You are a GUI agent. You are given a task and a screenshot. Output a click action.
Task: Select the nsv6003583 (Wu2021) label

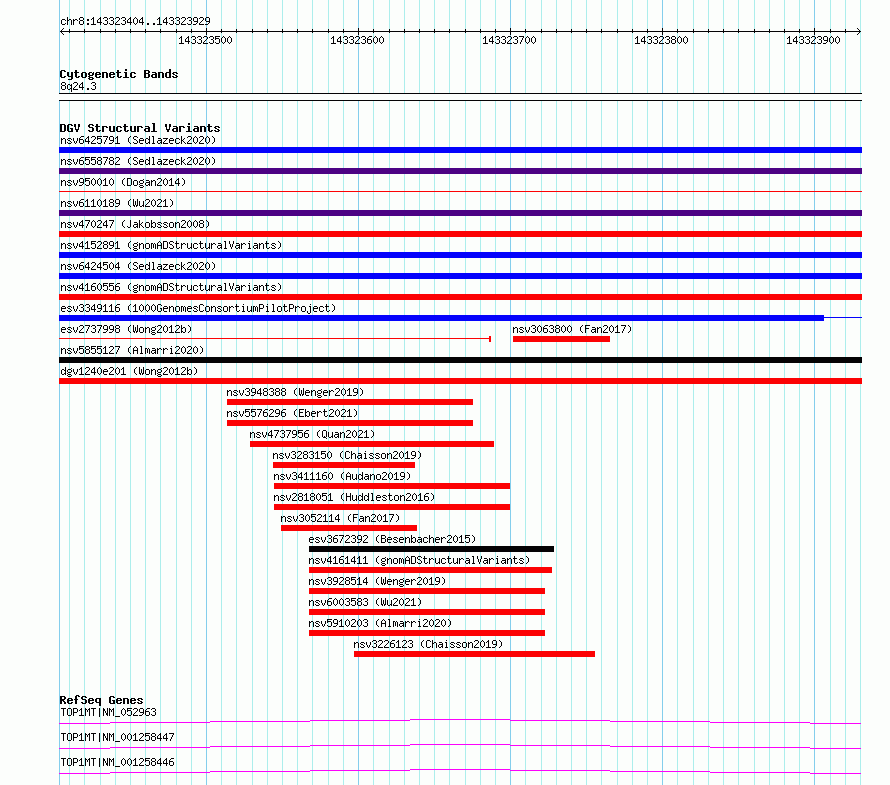366,602
